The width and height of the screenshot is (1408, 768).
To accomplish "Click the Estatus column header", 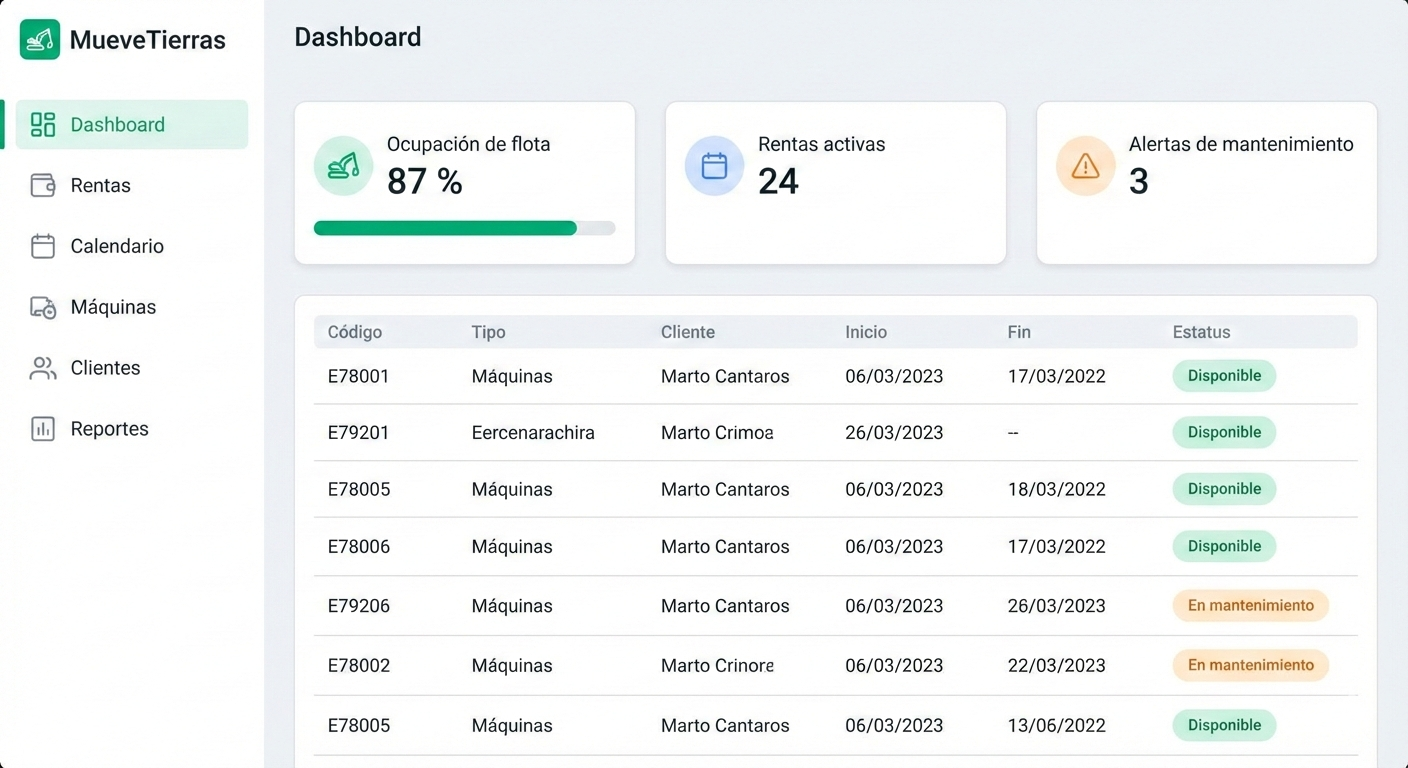I will coord(1201,332).
